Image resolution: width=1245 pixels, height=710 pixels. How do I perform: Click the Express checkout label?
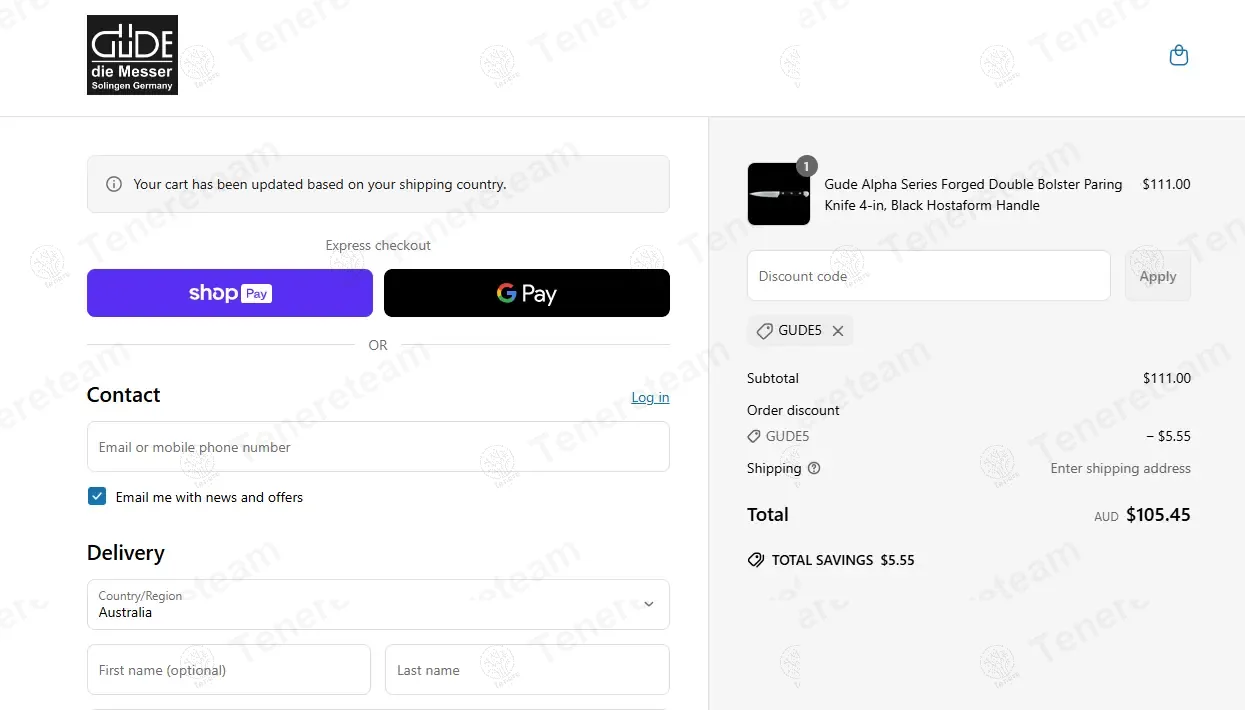[x=378, y=245]
